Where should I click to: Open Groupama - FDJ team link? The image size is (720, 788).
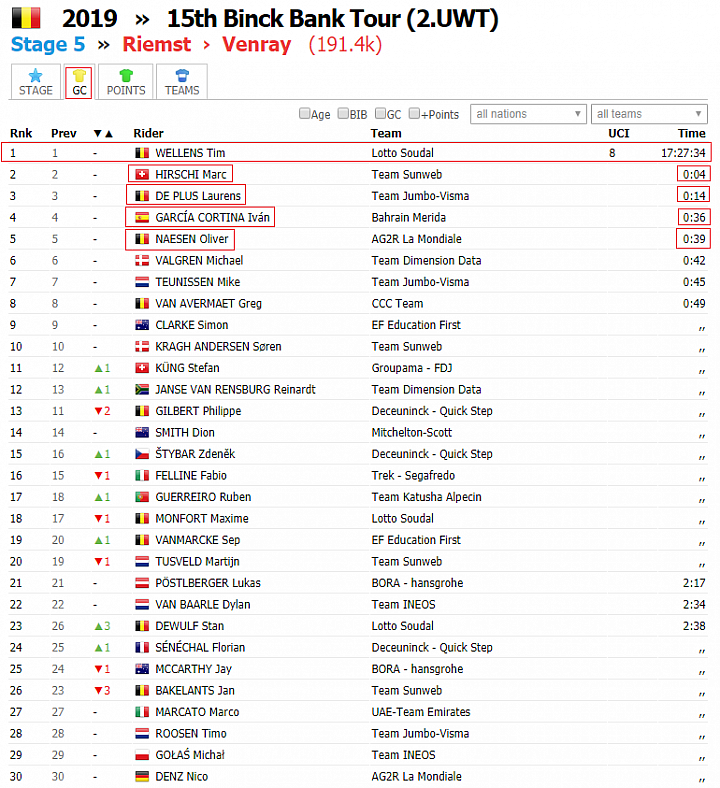point(412,368)
